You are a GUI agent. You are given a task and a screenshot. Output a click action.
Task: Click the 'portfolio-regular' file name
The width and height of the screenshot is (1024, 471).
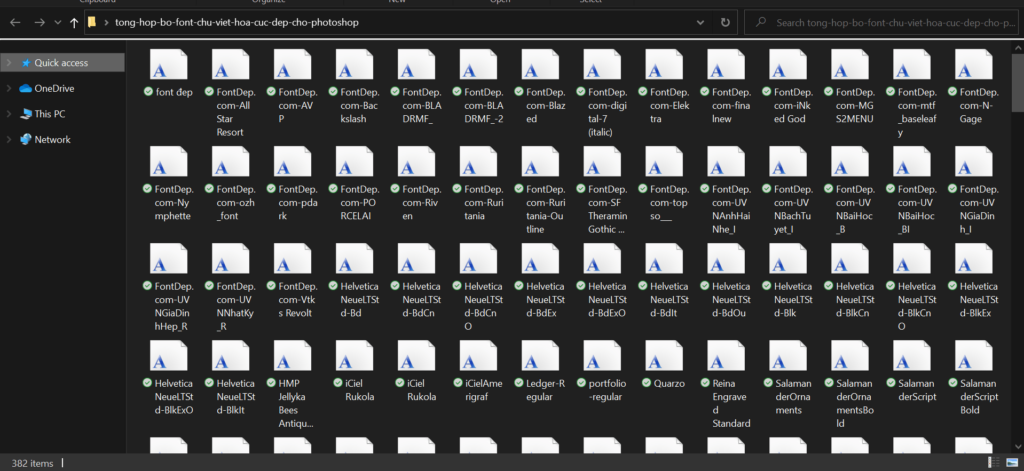click(x=607, y=390)
